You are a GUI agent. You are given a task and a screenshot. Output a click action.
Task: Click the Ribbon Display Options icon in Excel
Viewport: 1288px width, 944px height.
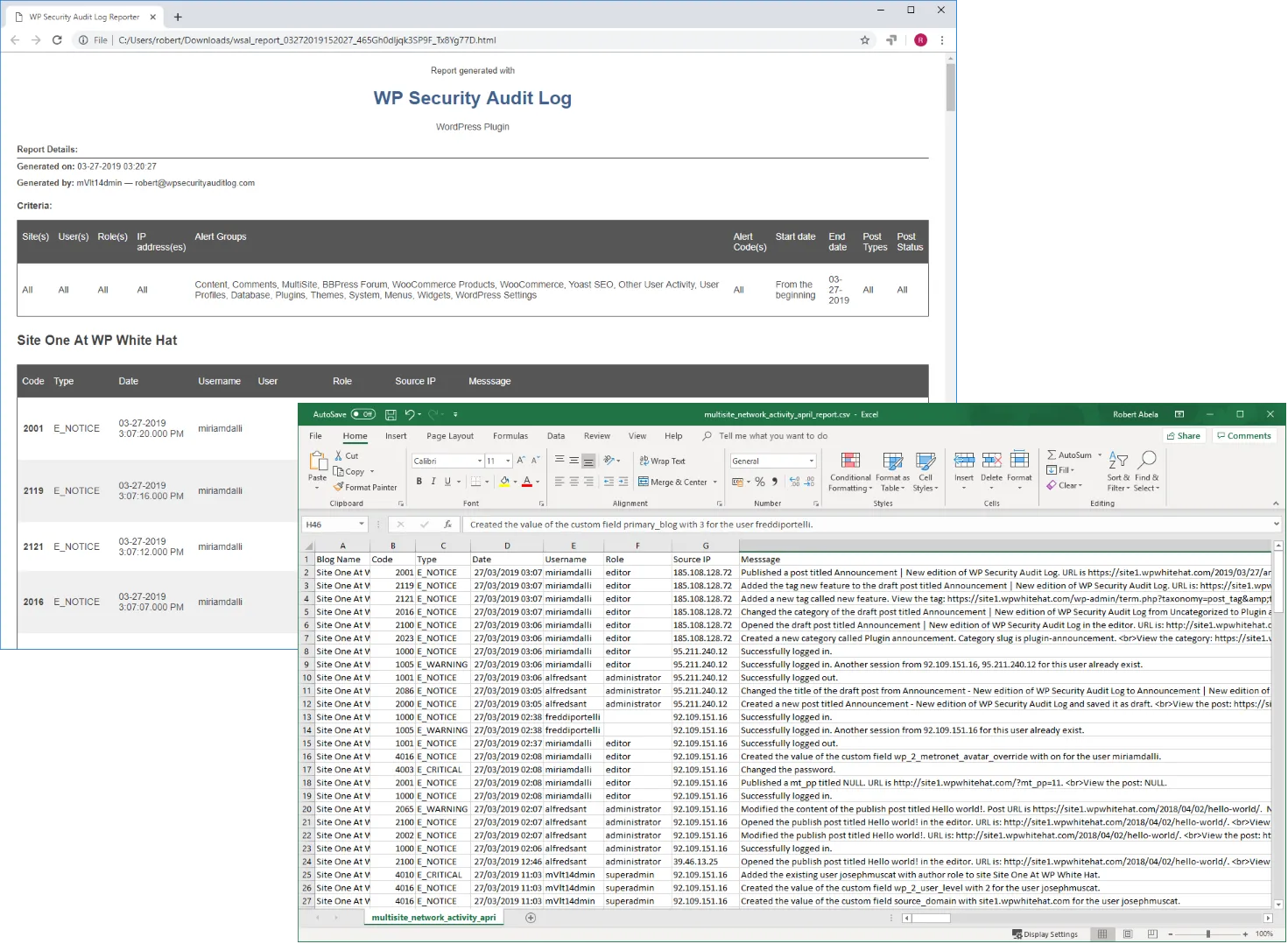[1179, 415]
